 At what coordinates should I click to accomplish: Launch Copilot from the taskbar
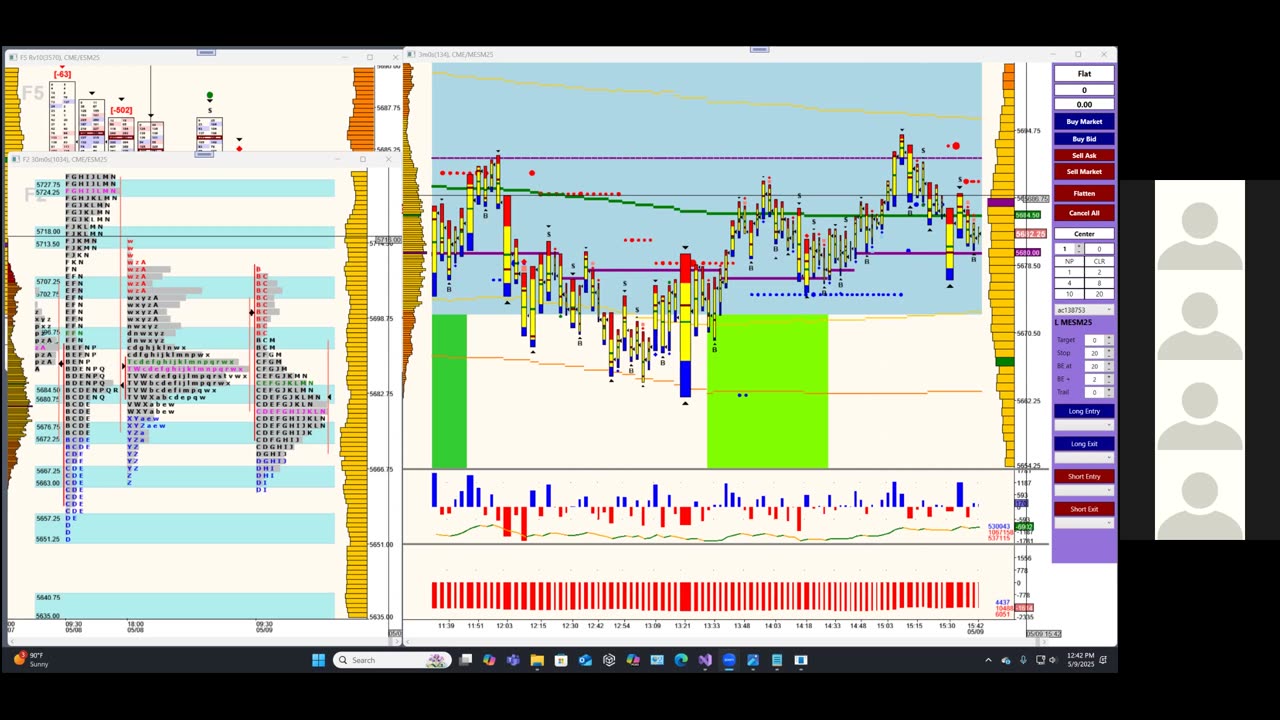pyautogui.click(x=489, y=660)
